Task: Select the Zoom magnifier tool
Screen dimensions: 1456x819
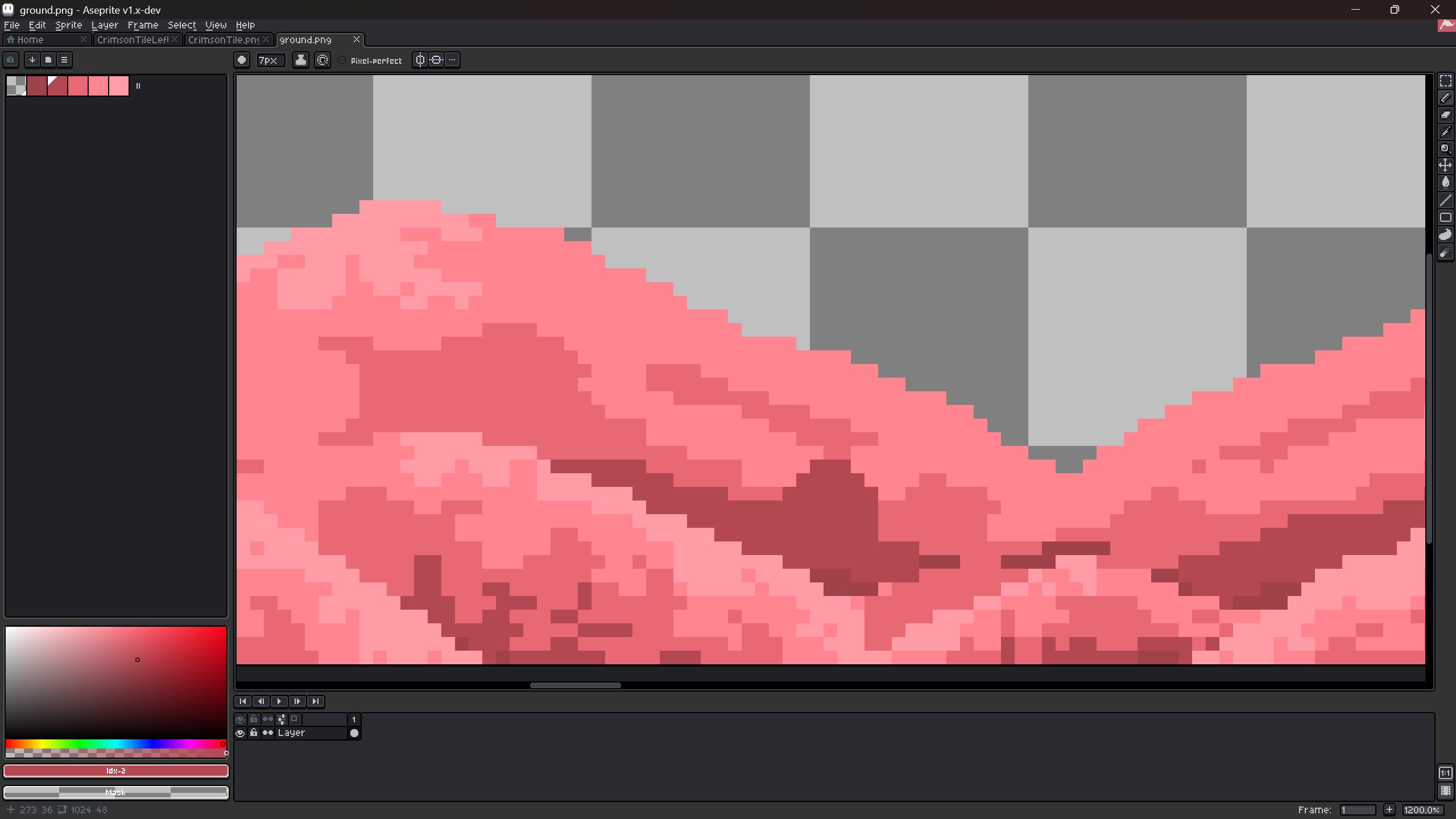Action: [x=1445, y=149]
